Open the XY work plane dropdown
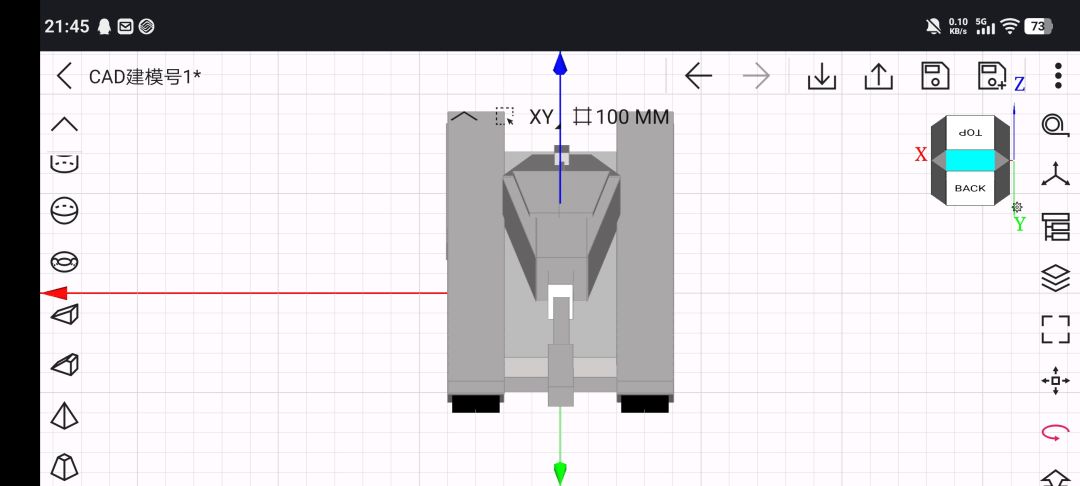The height and width of the screenshot is (486, 1080). (543, 117)
